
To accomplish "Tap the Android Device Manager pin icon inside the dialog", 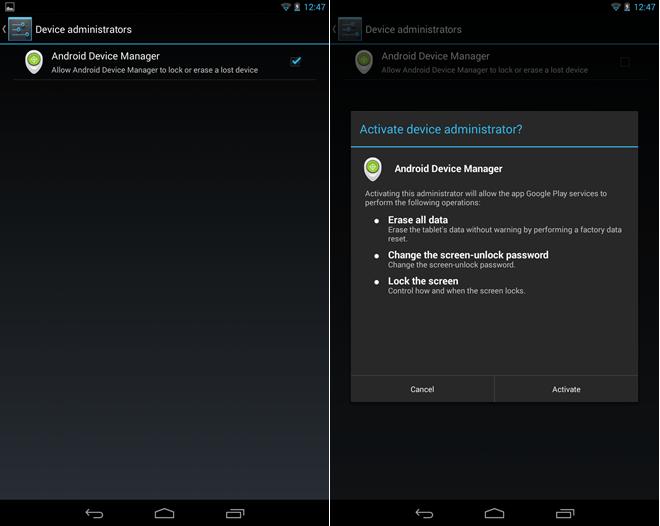I will click(x=373, y=169).
